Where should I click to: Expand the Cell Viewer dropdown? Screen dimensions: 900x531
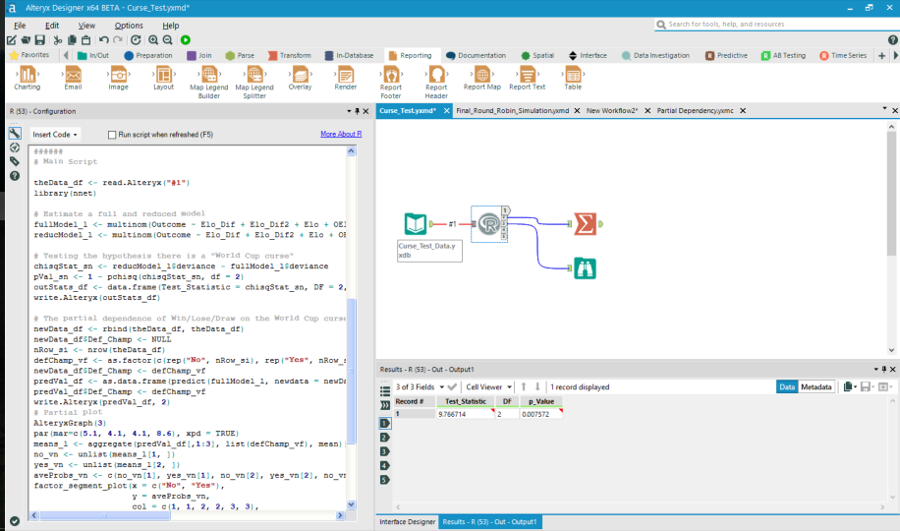[x=490, y=386]
